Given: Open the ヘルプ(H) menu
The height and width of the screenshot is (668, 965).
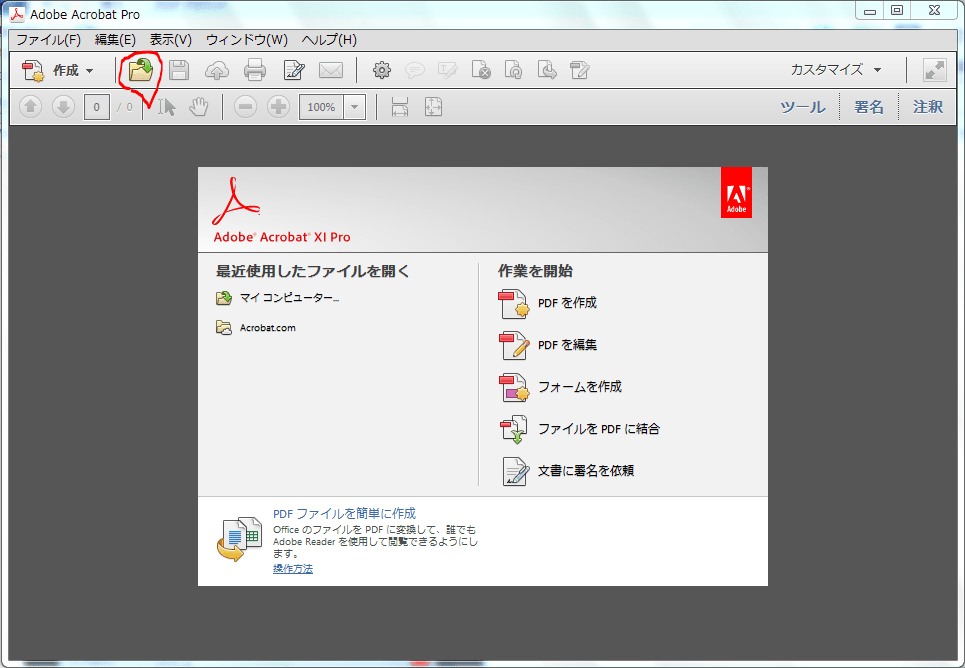Looking at the screenshot, I should [x=329, y=40].
